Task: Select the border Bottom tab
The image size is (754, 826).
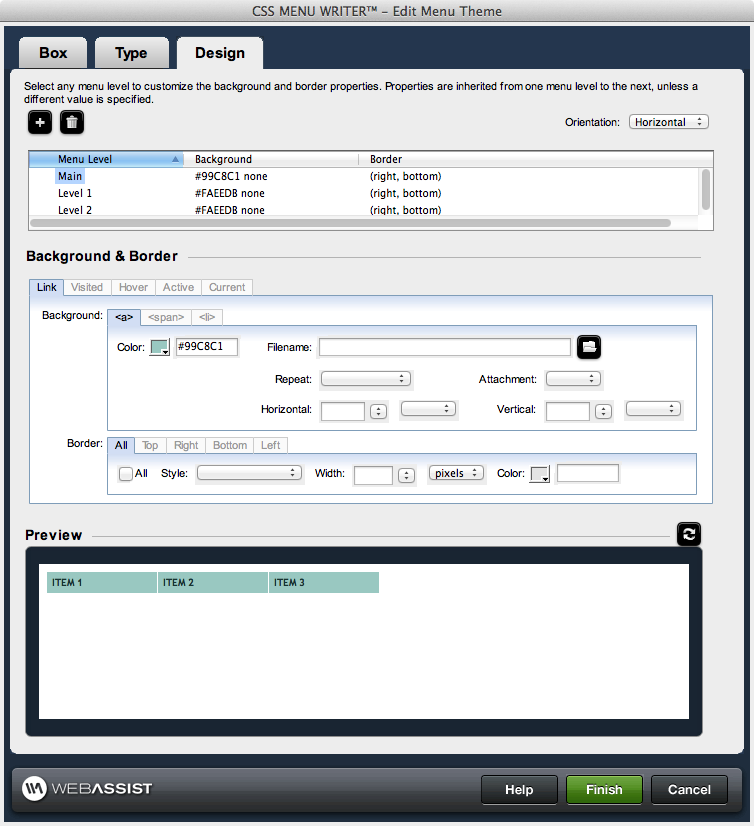Action: click(230, 445)
